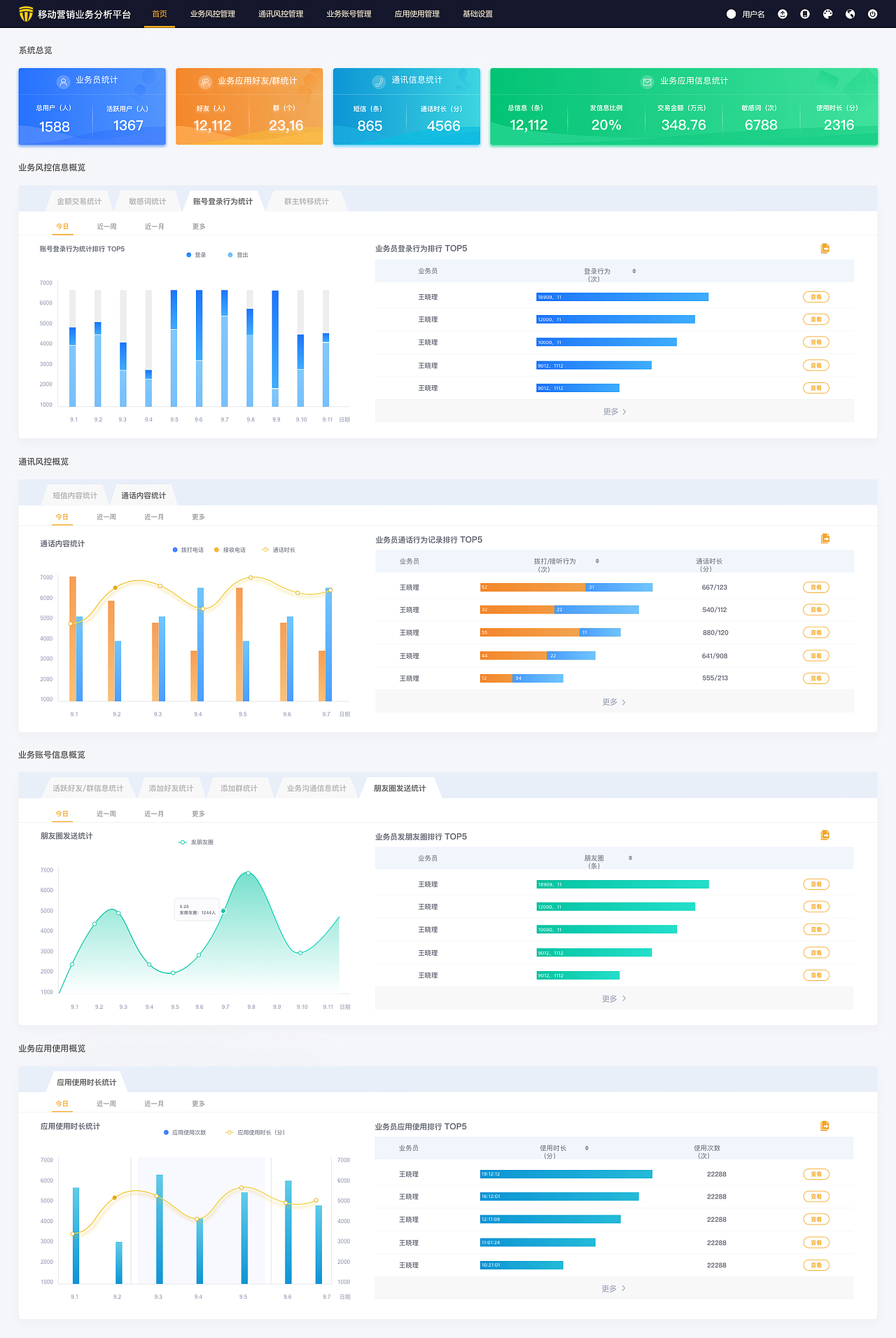Open the globe language icon
The width and height of the screenshot is (896, 1338).
pos(850,14)
